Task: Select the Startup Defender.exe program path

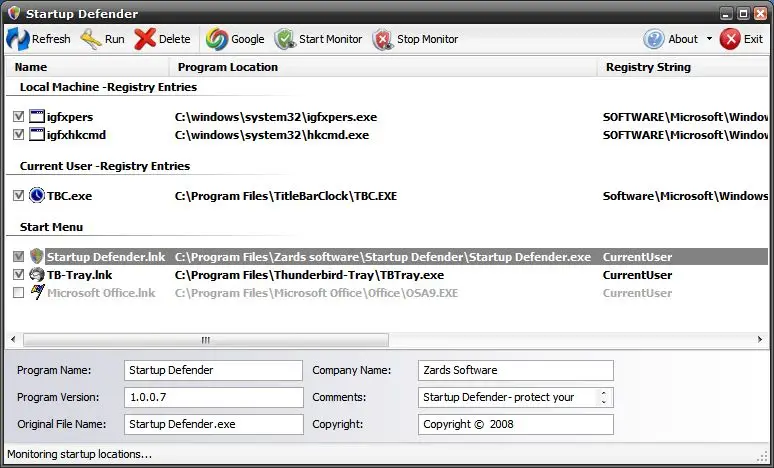Action: pos(383,257)
